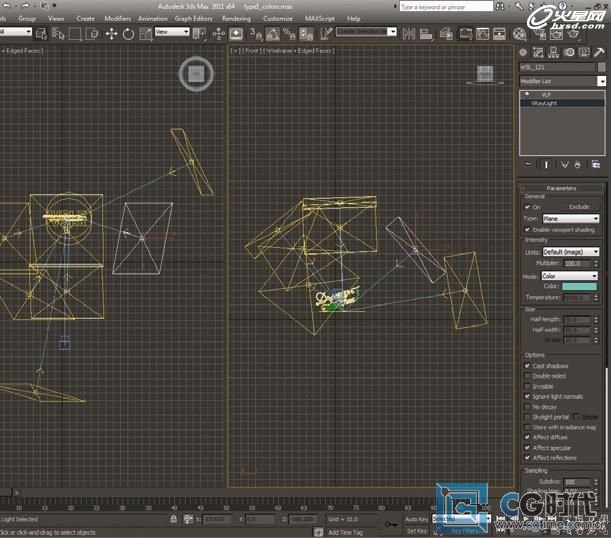
Task: Toggle Cast shadows checkbox
Action: pos(527,366)
